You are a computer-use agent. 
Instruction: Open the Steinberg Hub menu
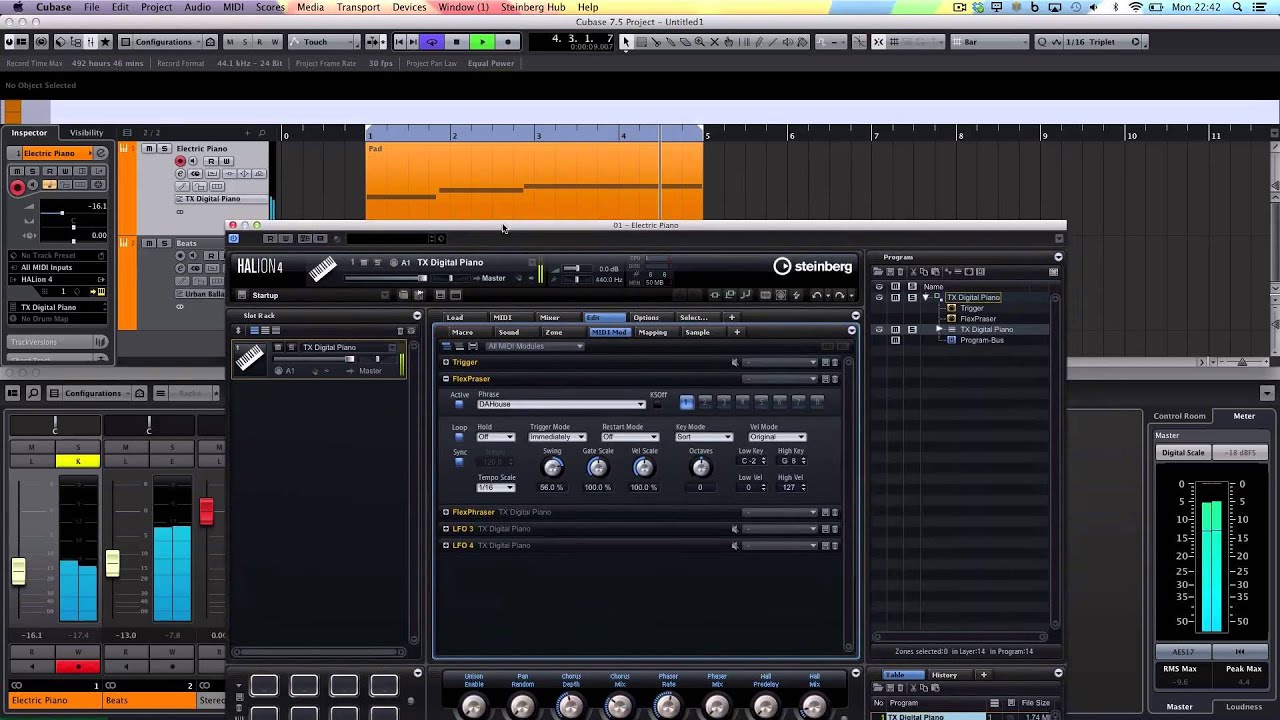tap(533, 7)
